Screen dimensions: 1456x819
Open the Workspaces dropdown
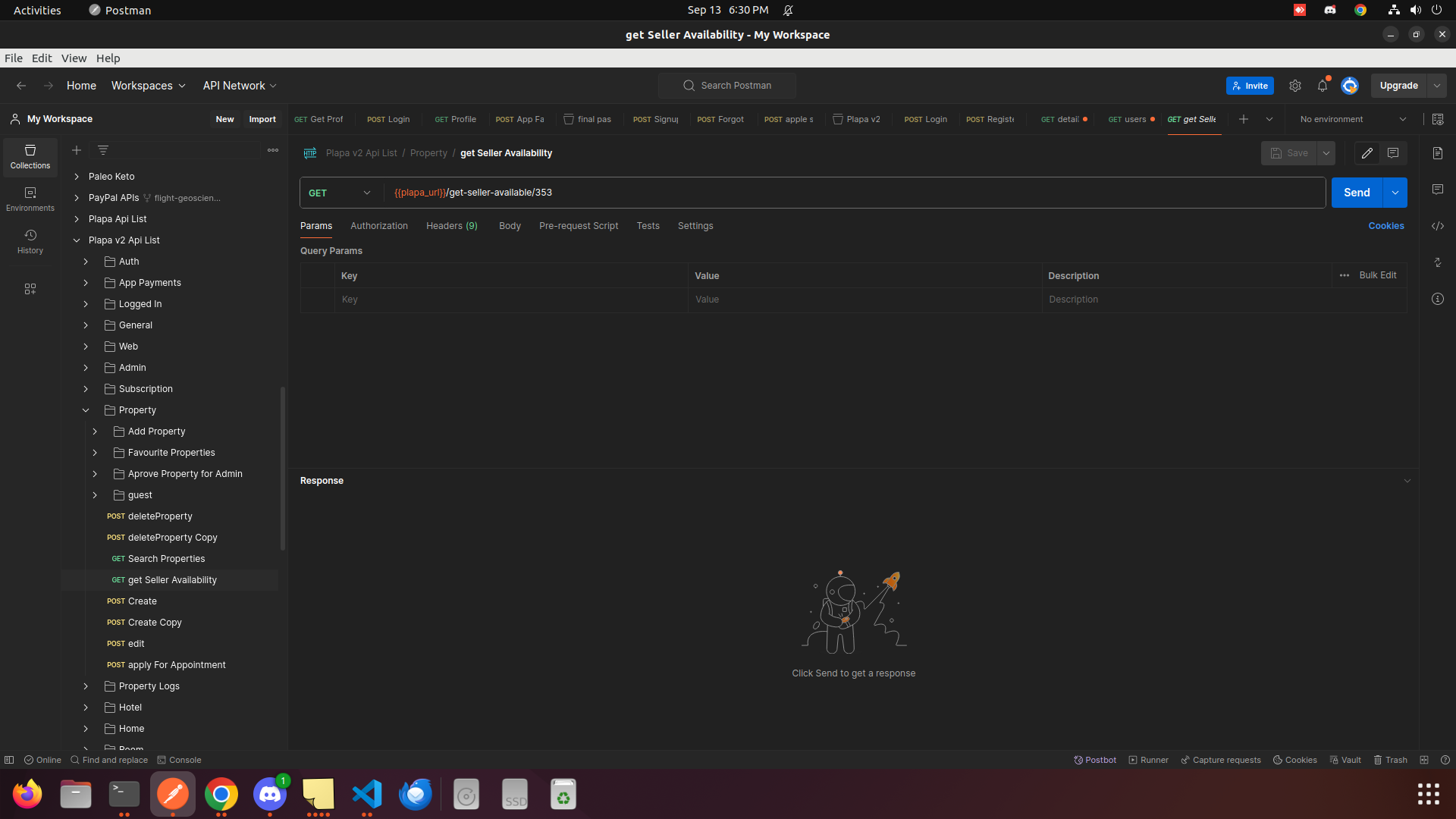[149, 86]
